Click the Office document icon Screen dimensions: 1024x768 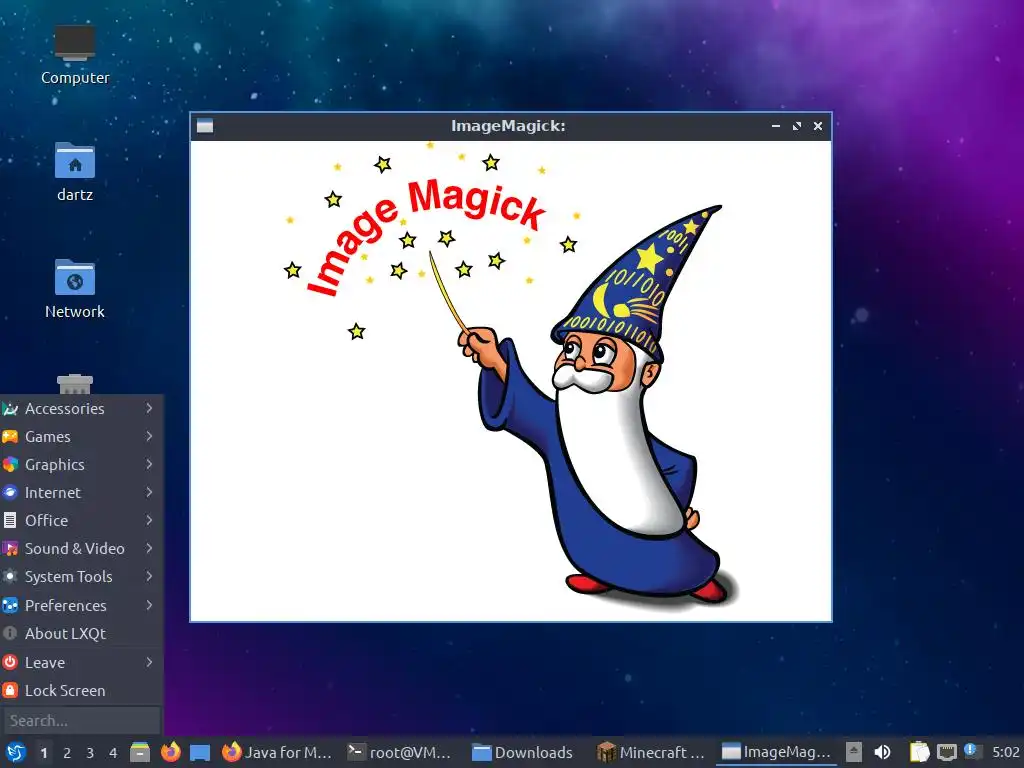[10, 521]
